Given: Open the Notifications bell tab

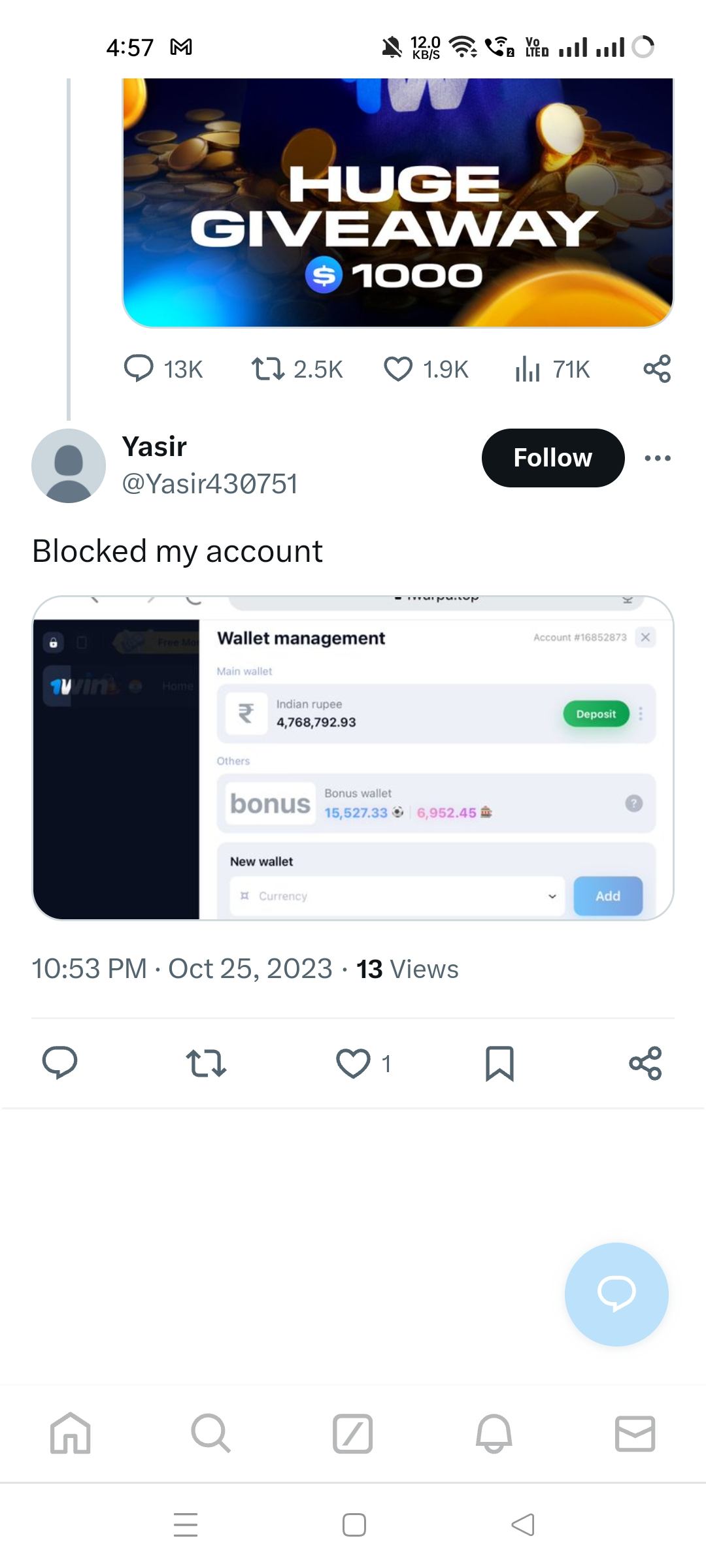Looking at the screenshot, I should (x=494, y=1433).
